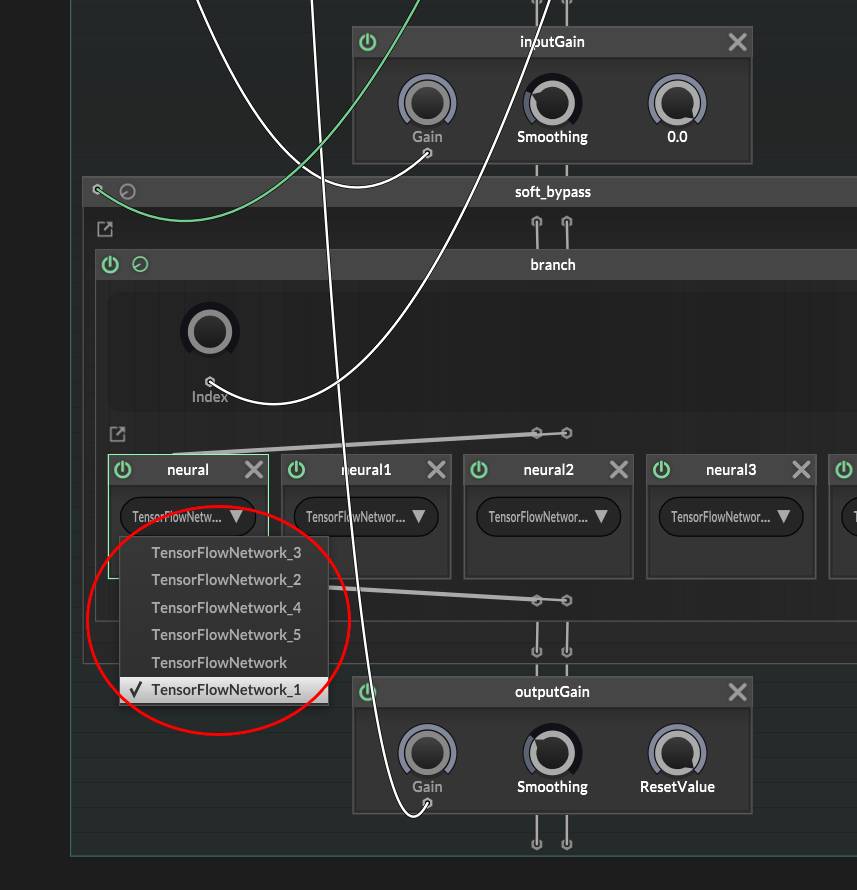
Task: Click the inputGain Gain knob
Action: [x=427, y=102]
